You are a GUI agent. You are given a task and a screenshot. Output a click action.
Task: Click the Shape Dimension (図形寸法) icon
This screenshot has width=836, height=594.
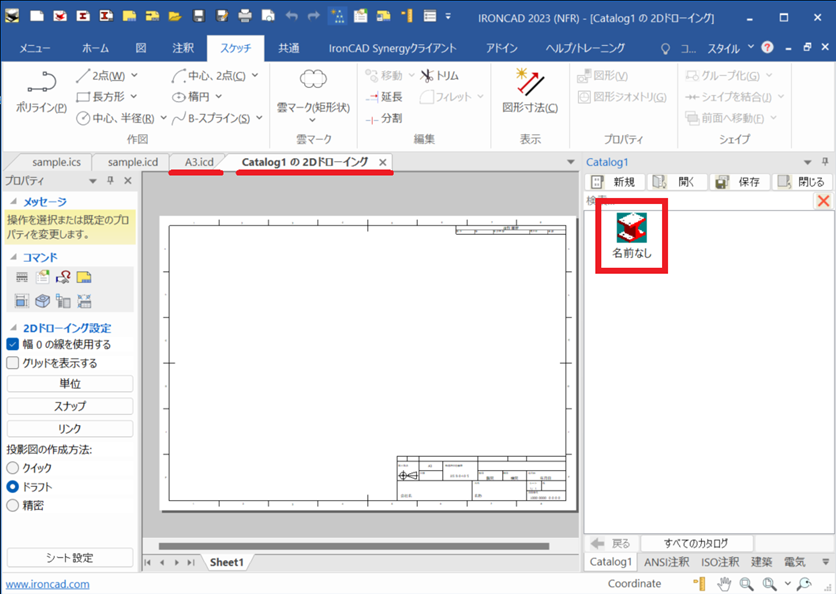pyautogui.click(x=529, y=90)
